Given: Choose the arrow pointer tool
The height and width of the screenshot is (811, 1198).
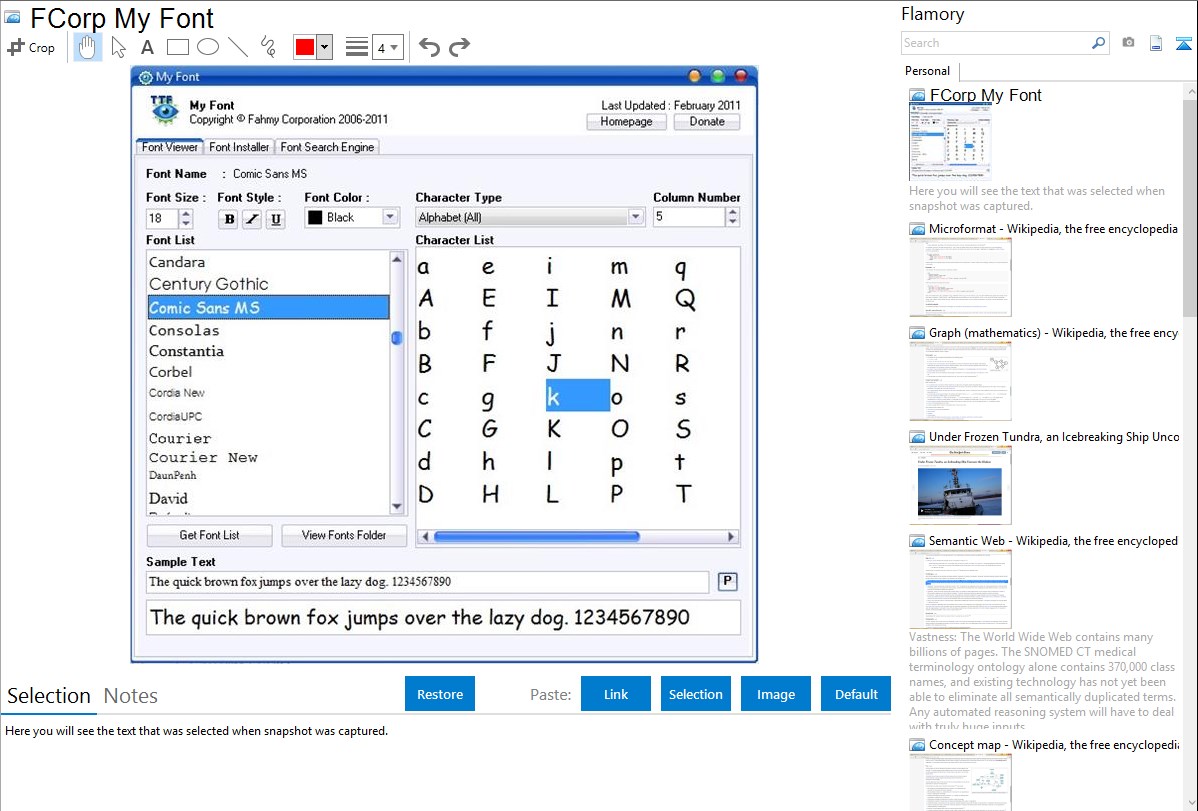Looking at the screenshot, I should [119, 47].
